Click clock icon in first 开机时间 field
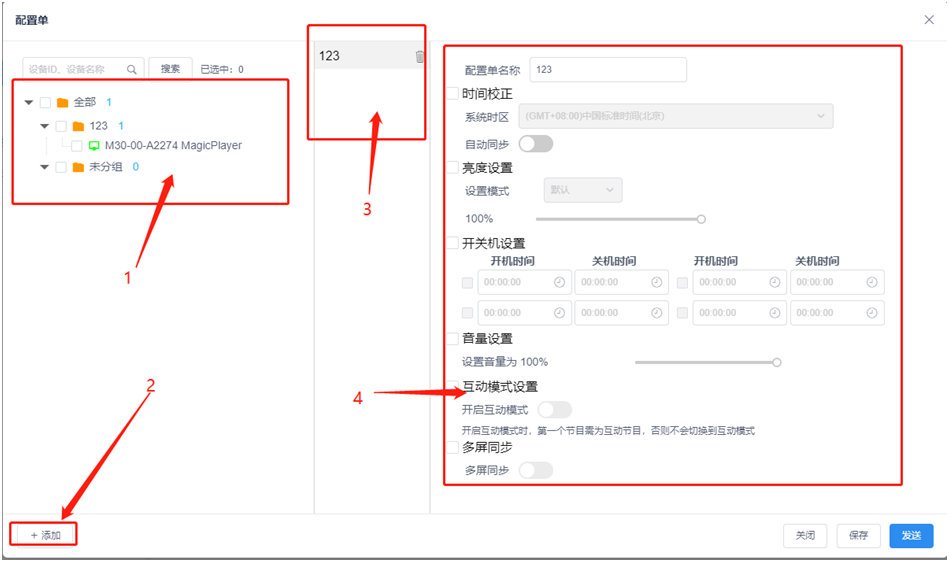Image resolution: width=949 pixels, height=562 pixels. tap(559, 282)
